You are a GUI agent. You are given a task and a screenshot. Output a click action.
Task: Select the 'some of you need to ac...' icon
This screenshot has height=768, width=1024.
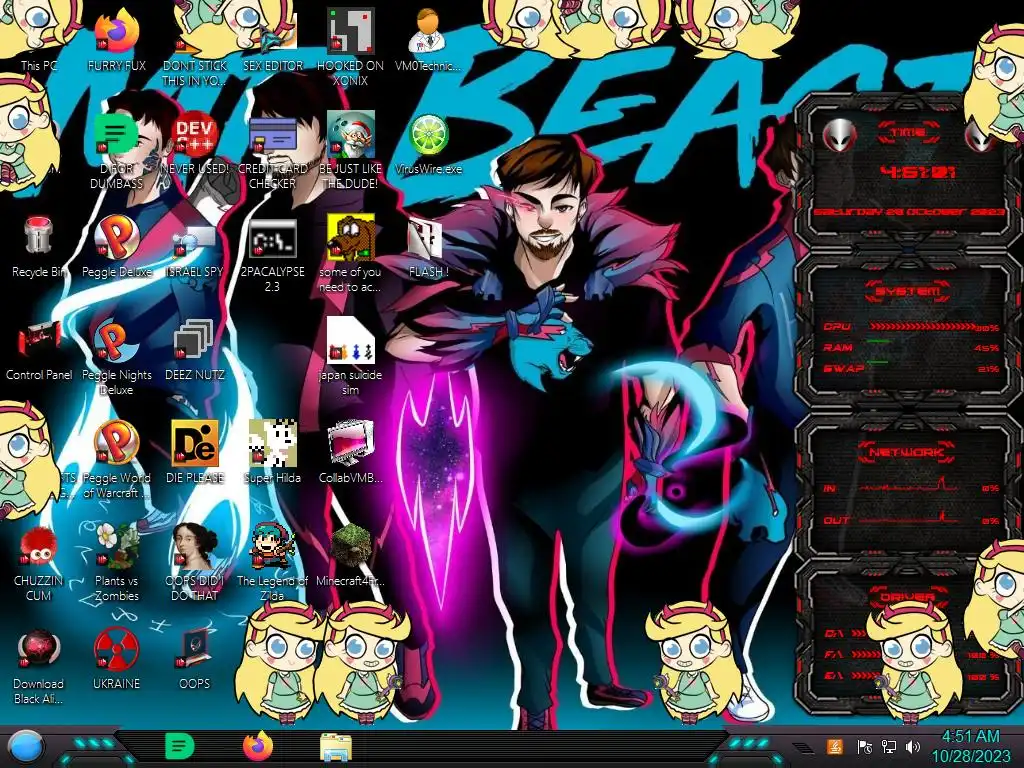(x=350, y=253)
